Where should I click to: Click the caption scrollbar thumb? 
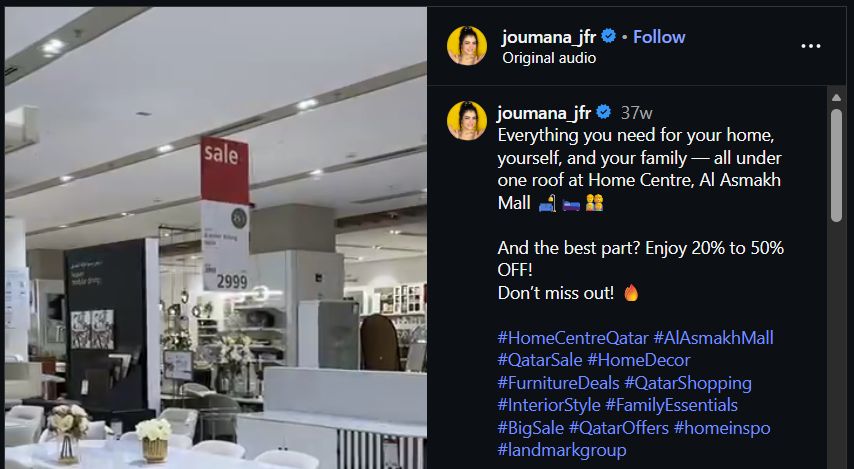837,165
